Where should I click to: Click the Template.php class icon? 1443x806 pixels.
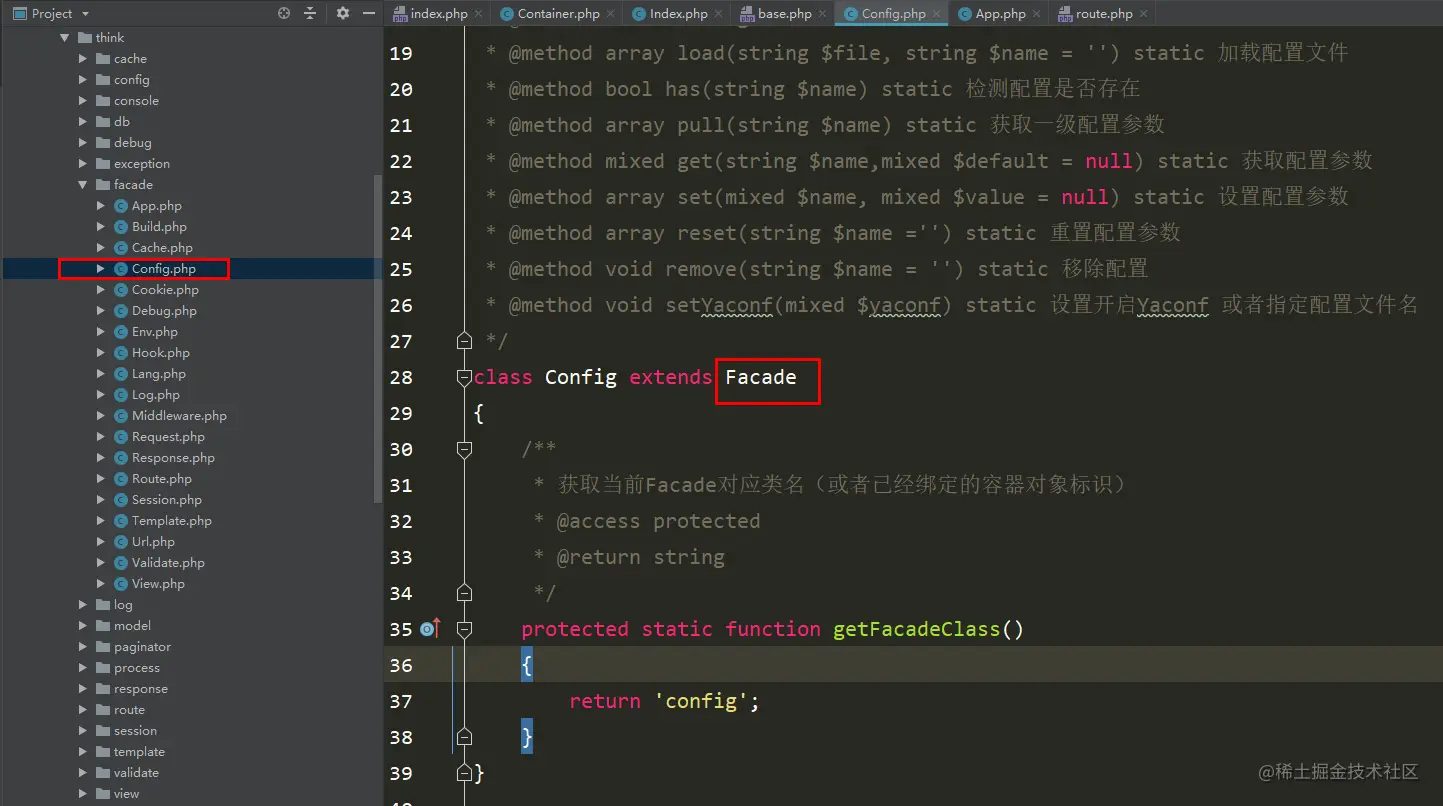(x=121, y=521)
